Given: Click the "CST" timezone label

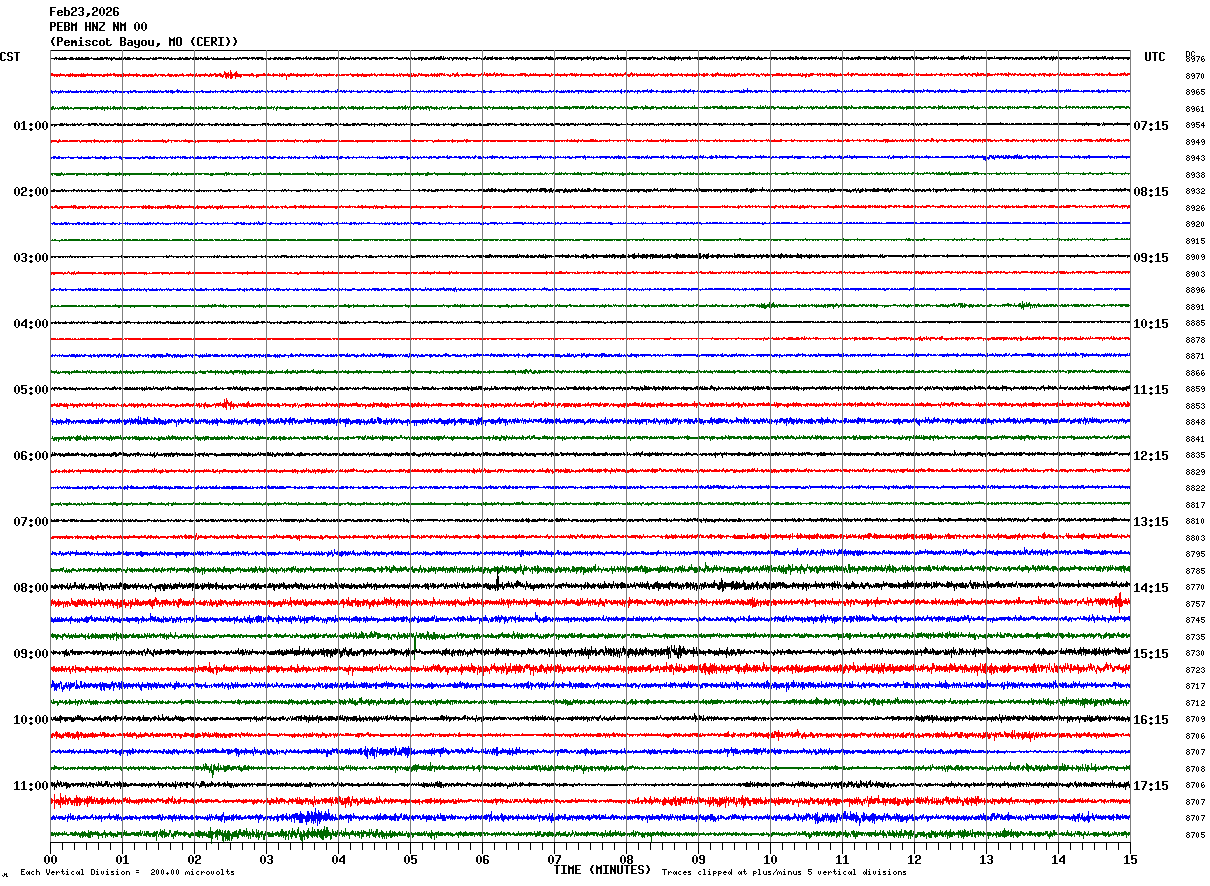Looking at the screenshot, I should (10, 57).
